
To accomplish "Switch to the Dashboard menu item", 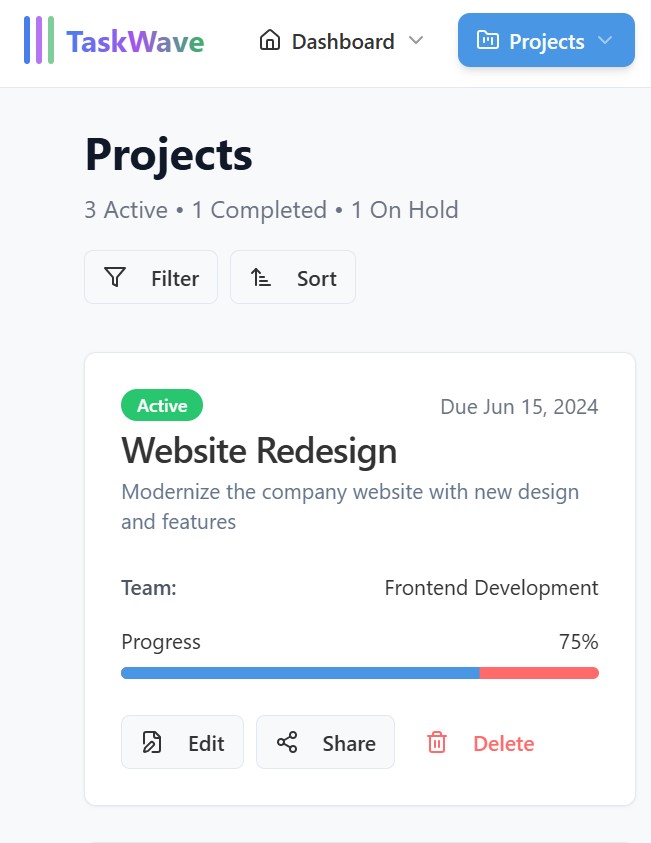I will tap(341, 41).
